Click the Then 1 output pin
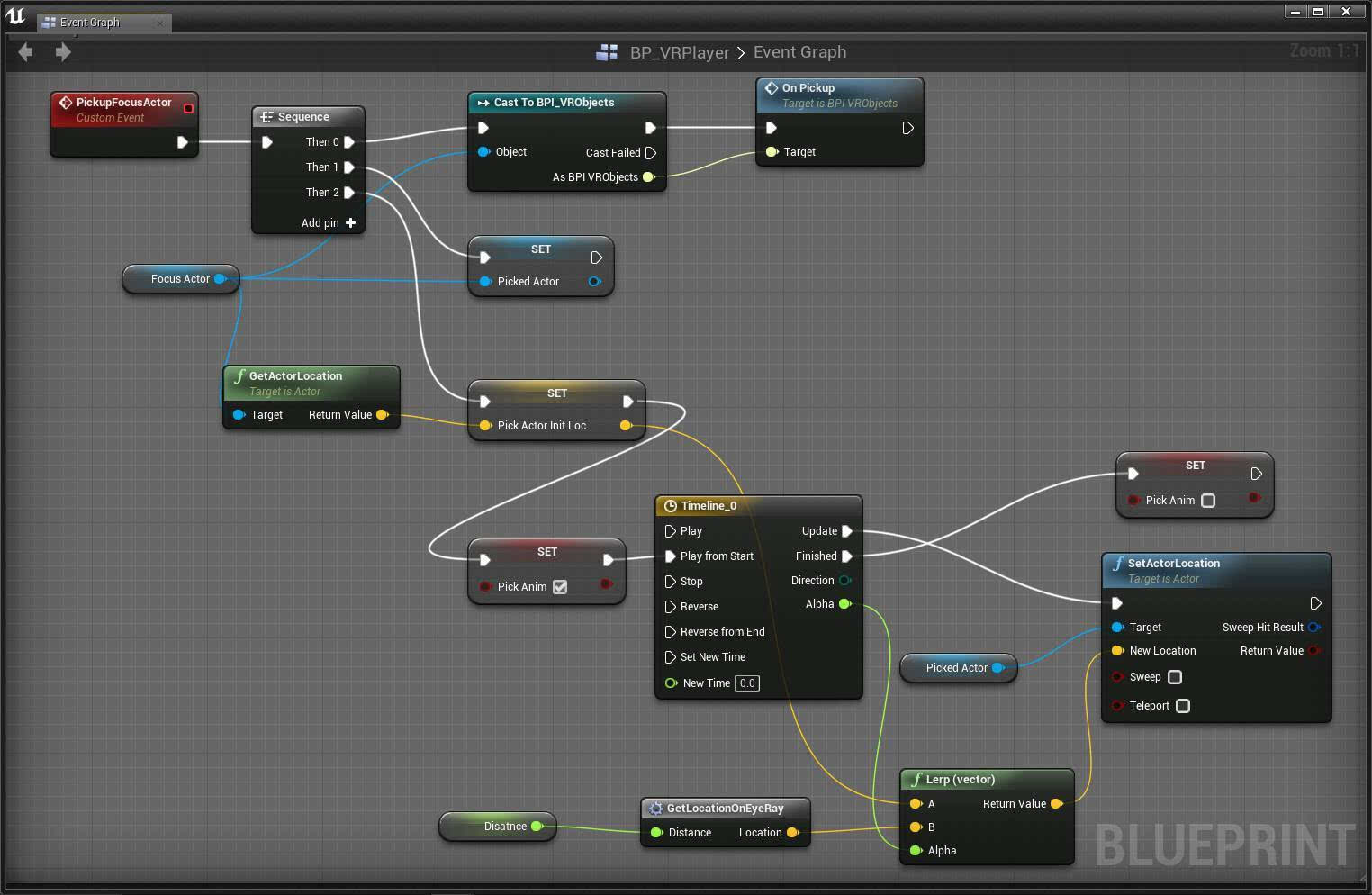 point(349,167)
